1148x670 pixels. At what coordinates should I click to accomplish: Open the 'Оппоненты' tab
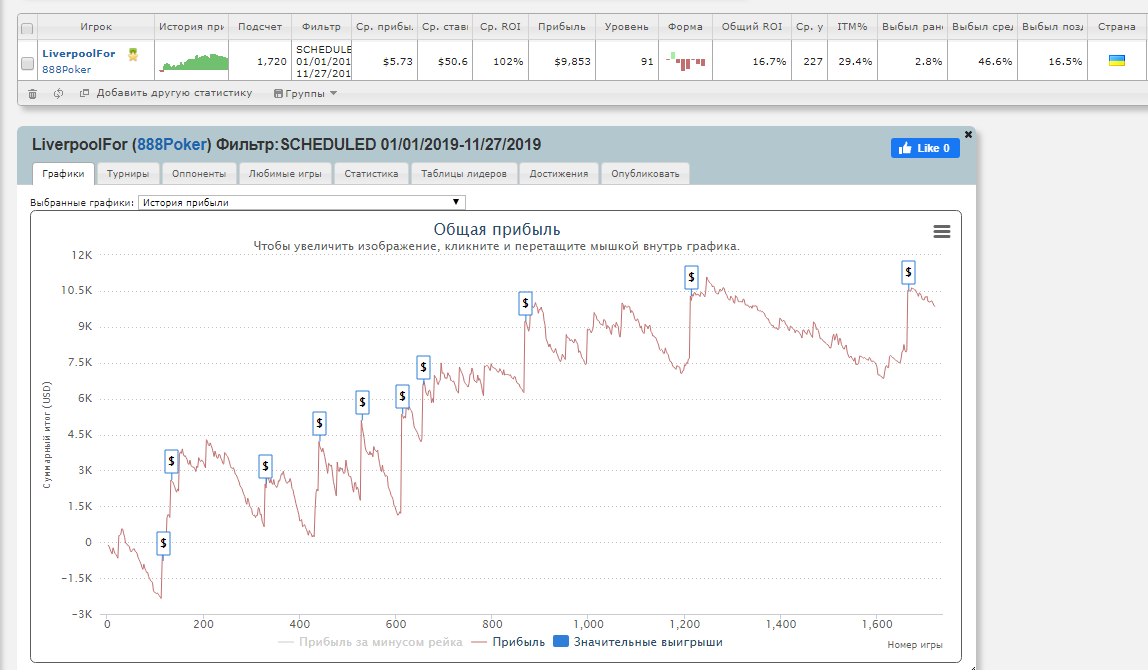tap(199, 174)
